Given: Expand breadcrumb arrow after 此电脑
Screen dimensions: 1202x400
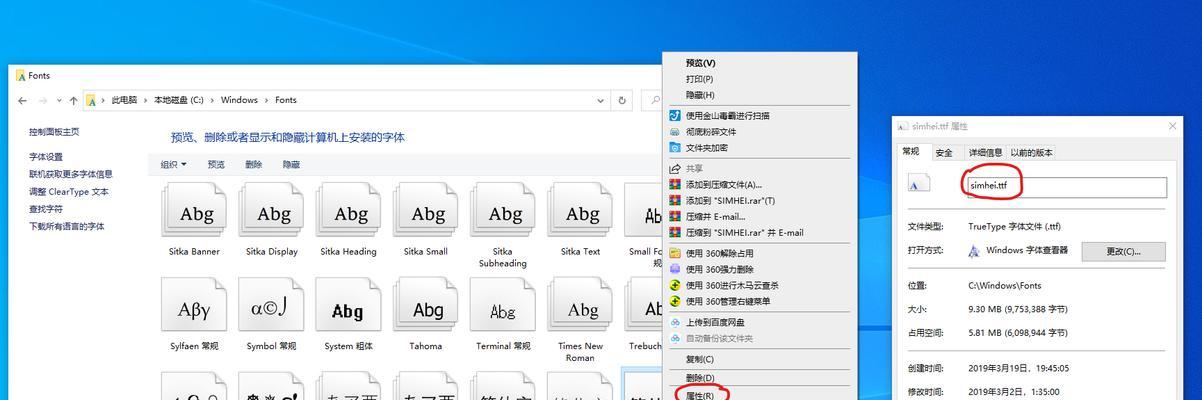Looking at the screenshot, I should (145, 100).
